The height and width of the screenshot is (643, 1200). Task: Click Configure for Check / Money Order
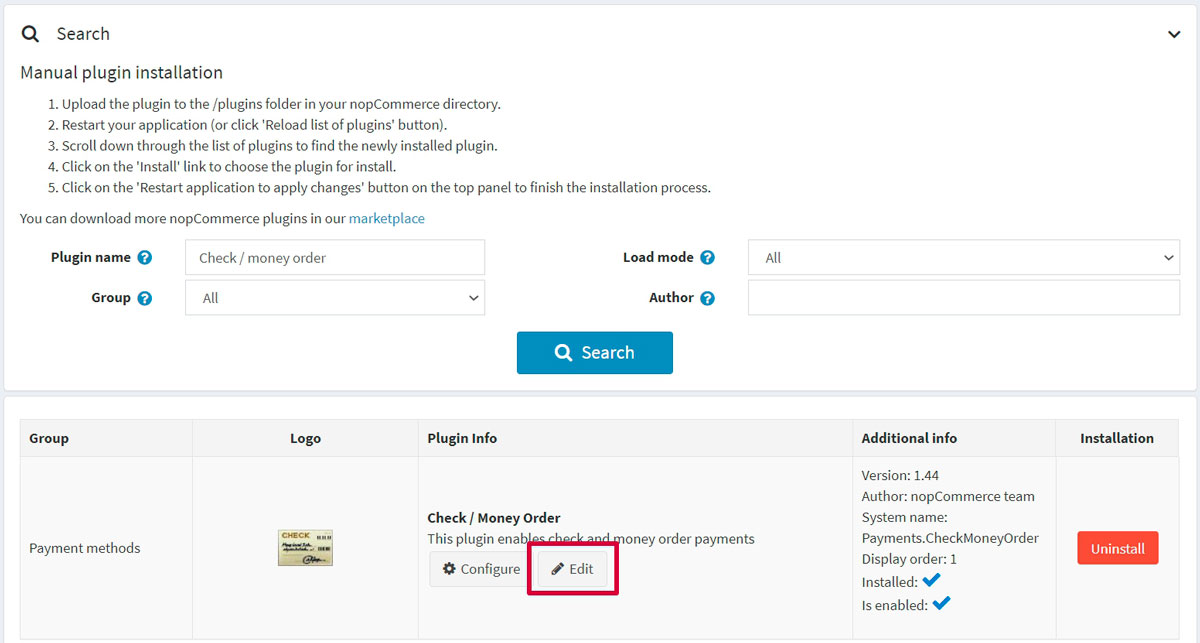pos(481,569)
